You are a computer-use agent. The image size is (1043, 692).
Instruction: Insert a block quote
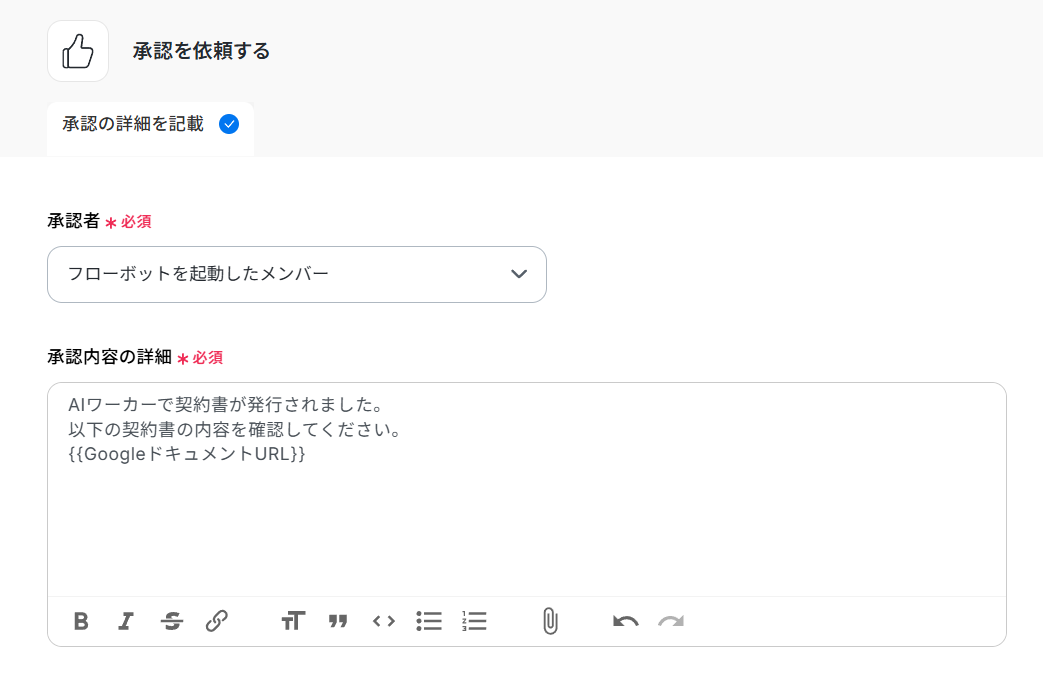coord(338,621)
